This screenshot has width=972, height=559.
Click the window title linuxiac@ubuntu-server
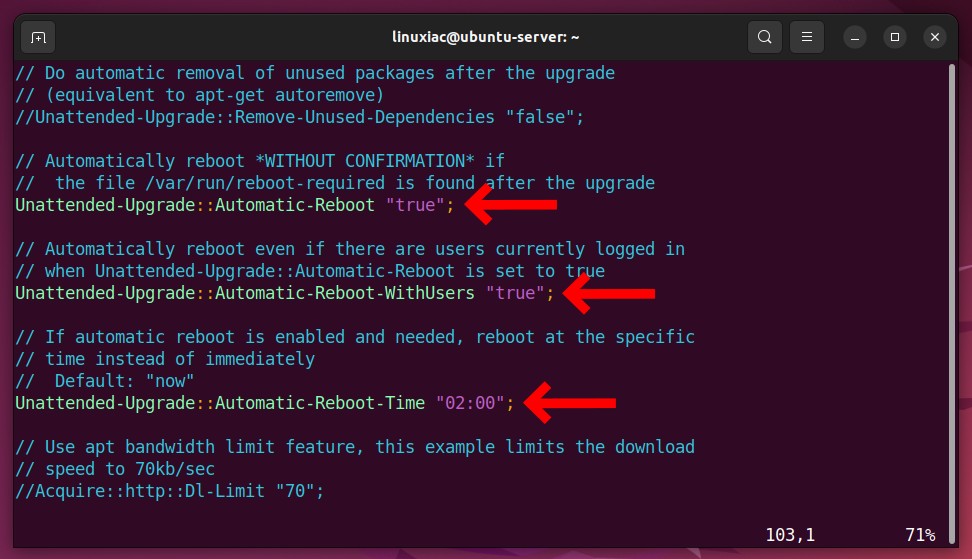point(485,37)
